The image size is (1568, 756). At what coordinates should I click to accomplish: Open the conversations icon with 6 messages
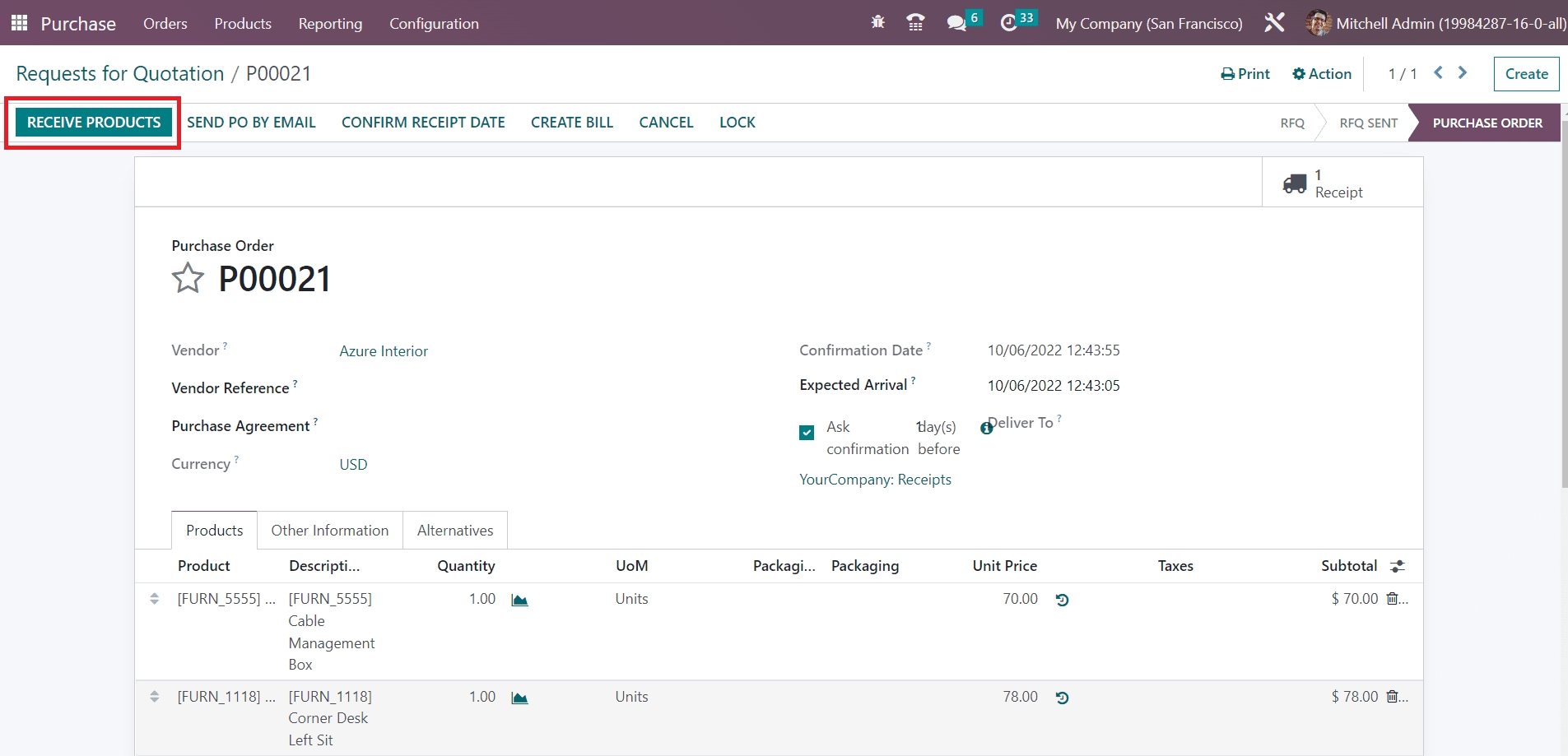click(956, 23)
